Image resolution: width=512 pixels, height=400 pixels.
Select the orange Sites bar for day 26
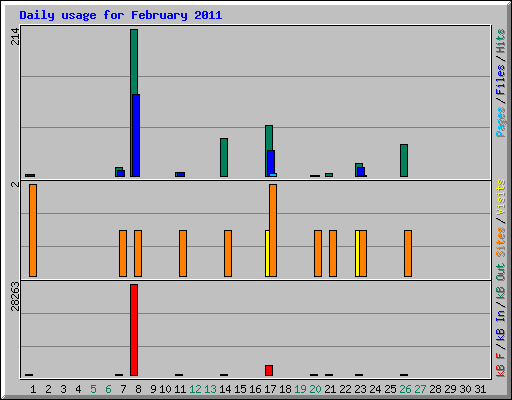(408, 253)
